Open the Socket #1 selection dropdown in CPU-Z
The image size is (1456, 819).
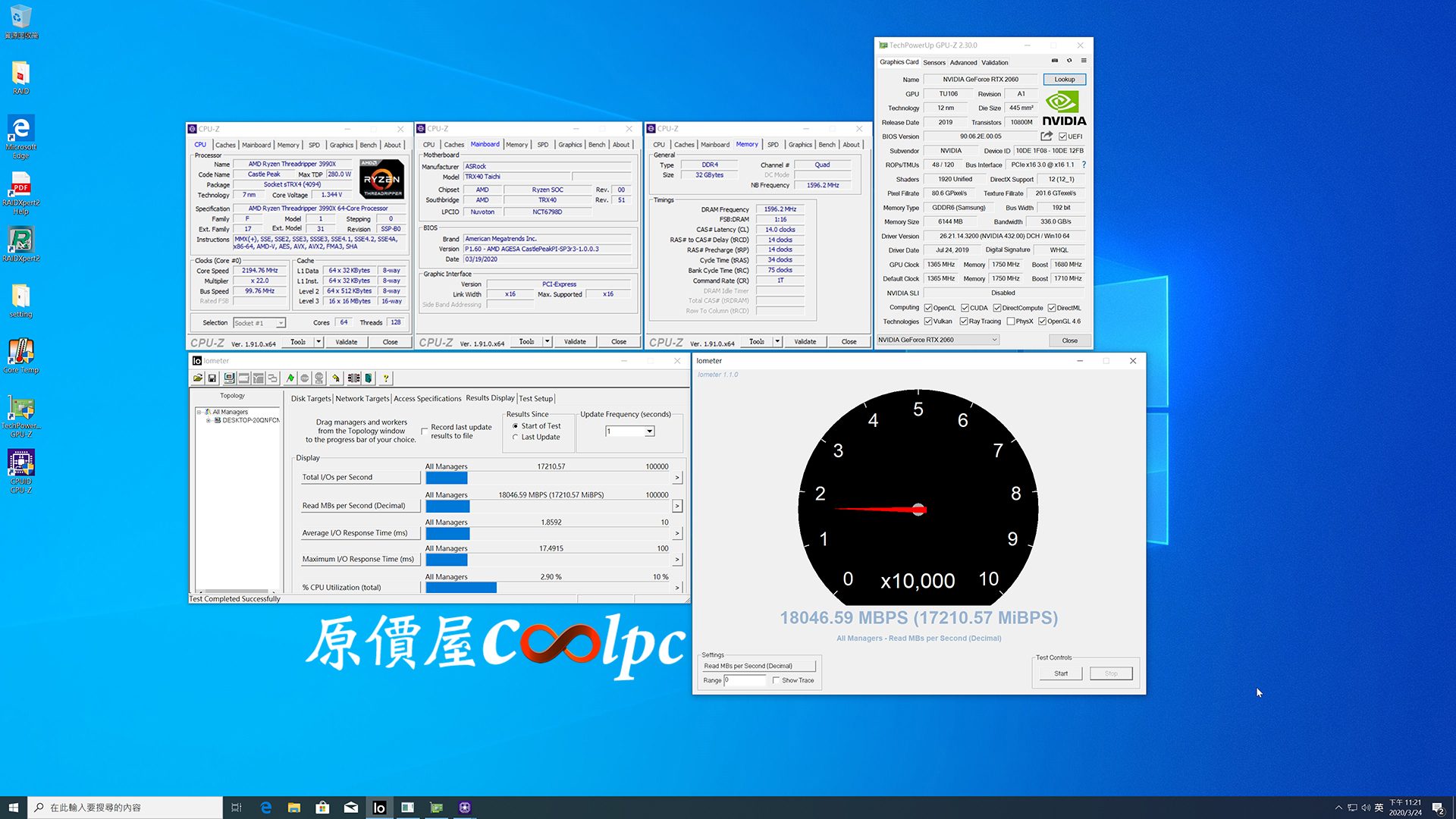pos(281,323)
